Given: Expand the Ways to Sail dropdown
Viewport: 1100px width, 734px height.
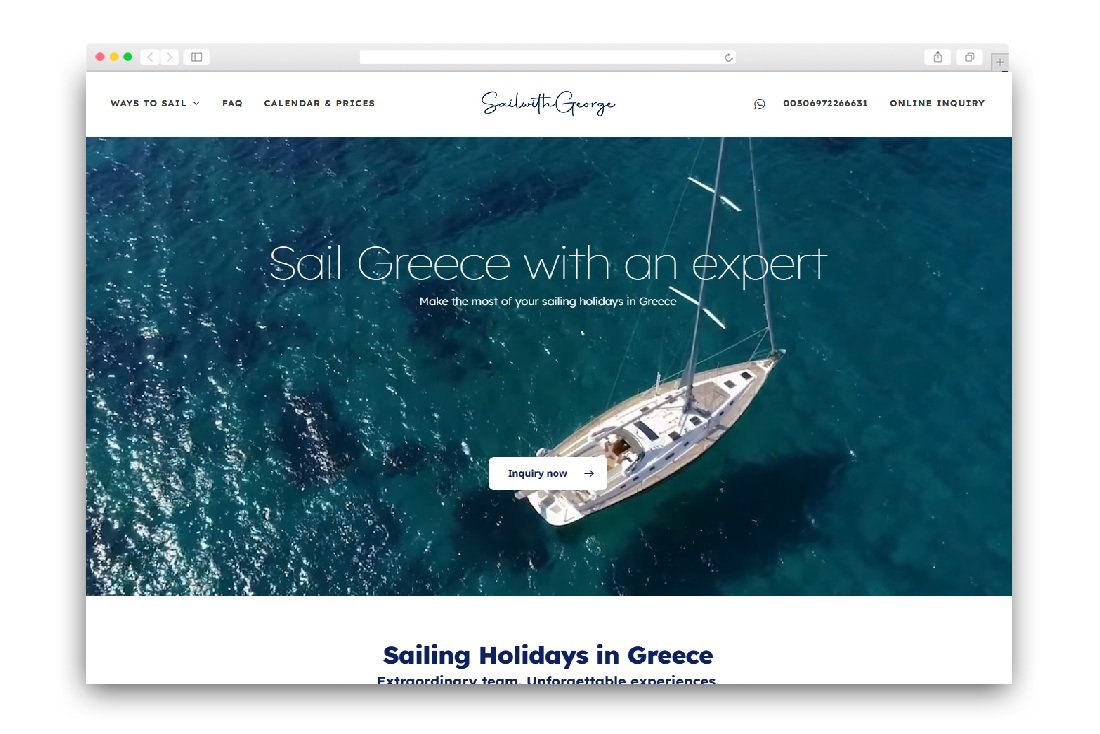Looking at the screenshot, I should pos(155,103).
